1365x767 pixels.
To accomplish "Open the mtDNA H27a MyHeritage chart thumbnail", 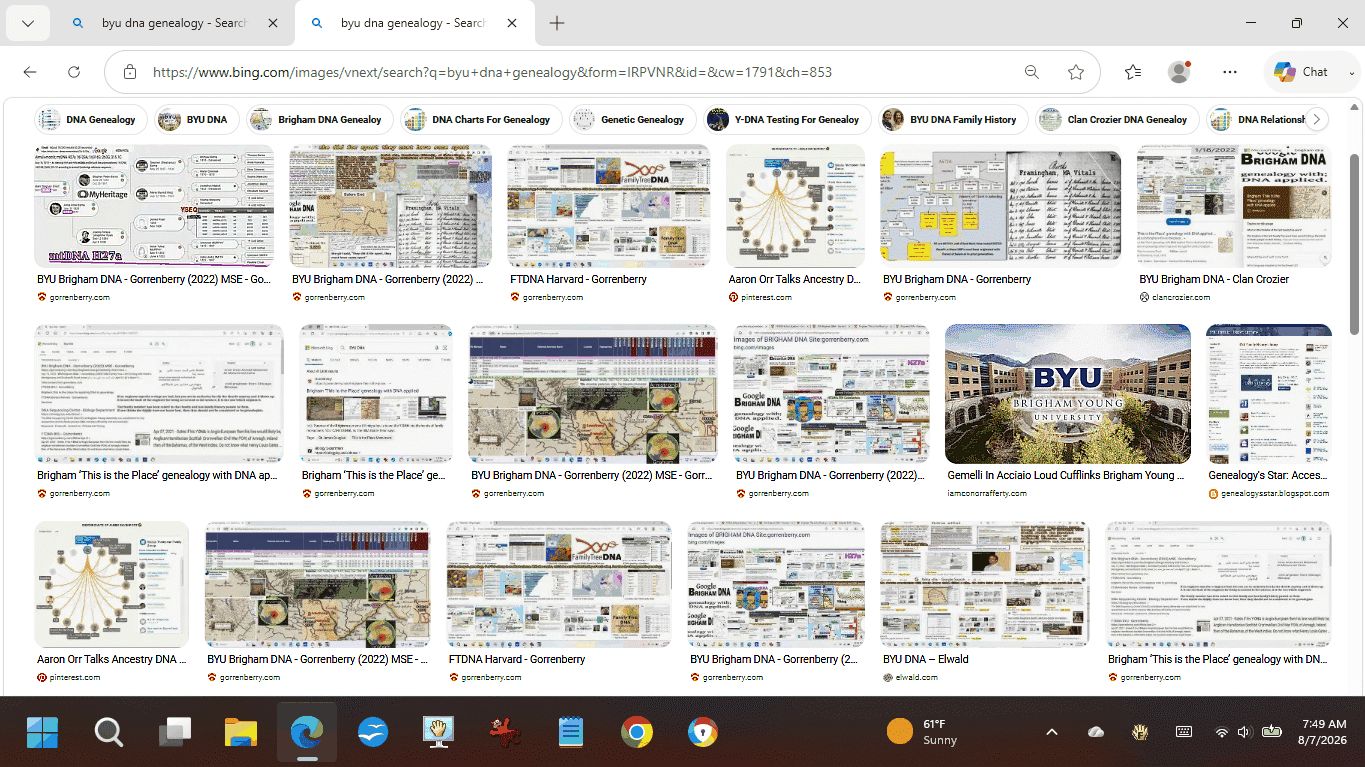I will 155,206.
